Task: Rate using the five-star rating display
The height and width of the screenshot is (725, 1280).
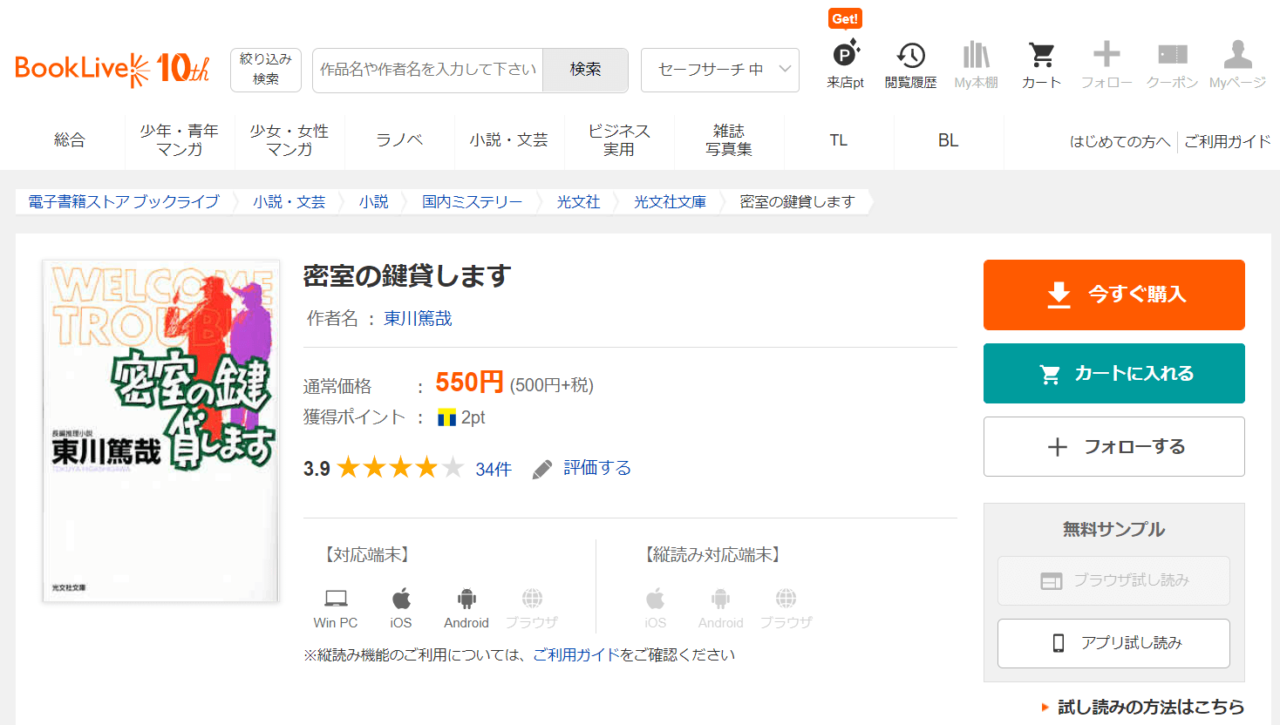Action: [400, 468]
